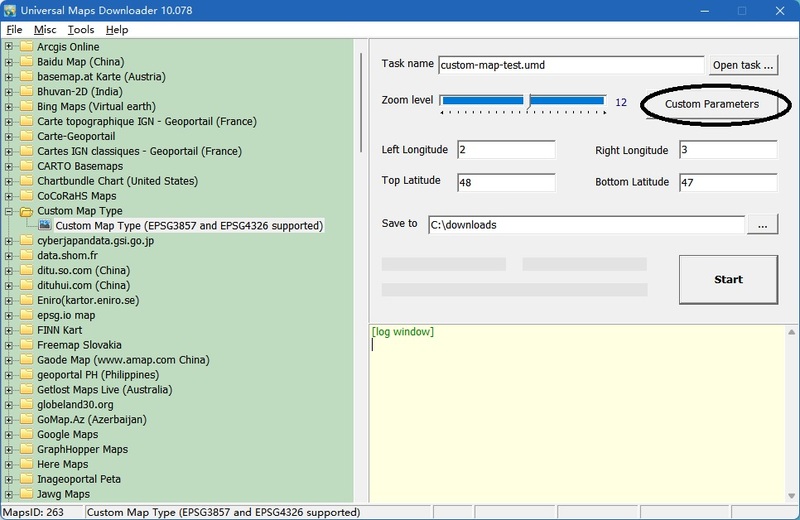
Task: Click the Zoom level slider
Action: pyautogui.click(x=523, y=101)
